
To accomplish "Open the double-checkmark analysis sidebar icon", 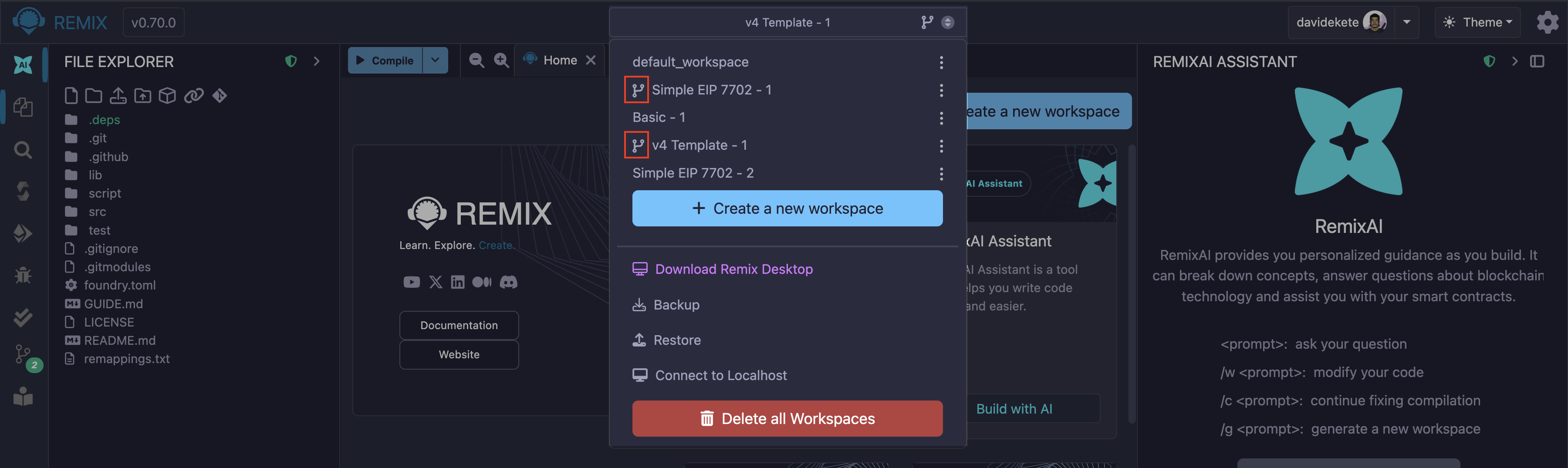I will (23, 317).
